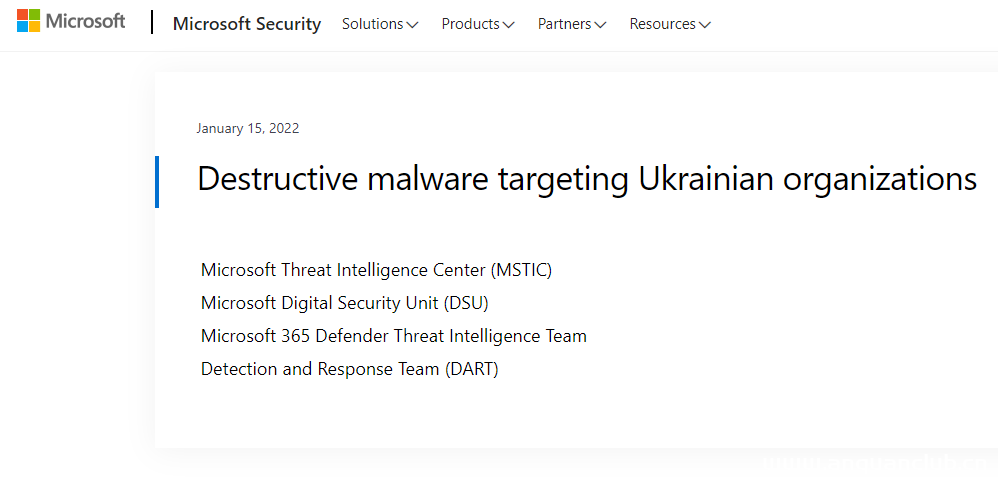Select Microsoft Threat Intelligence Center (MSTIC) author

coord(376,270)
